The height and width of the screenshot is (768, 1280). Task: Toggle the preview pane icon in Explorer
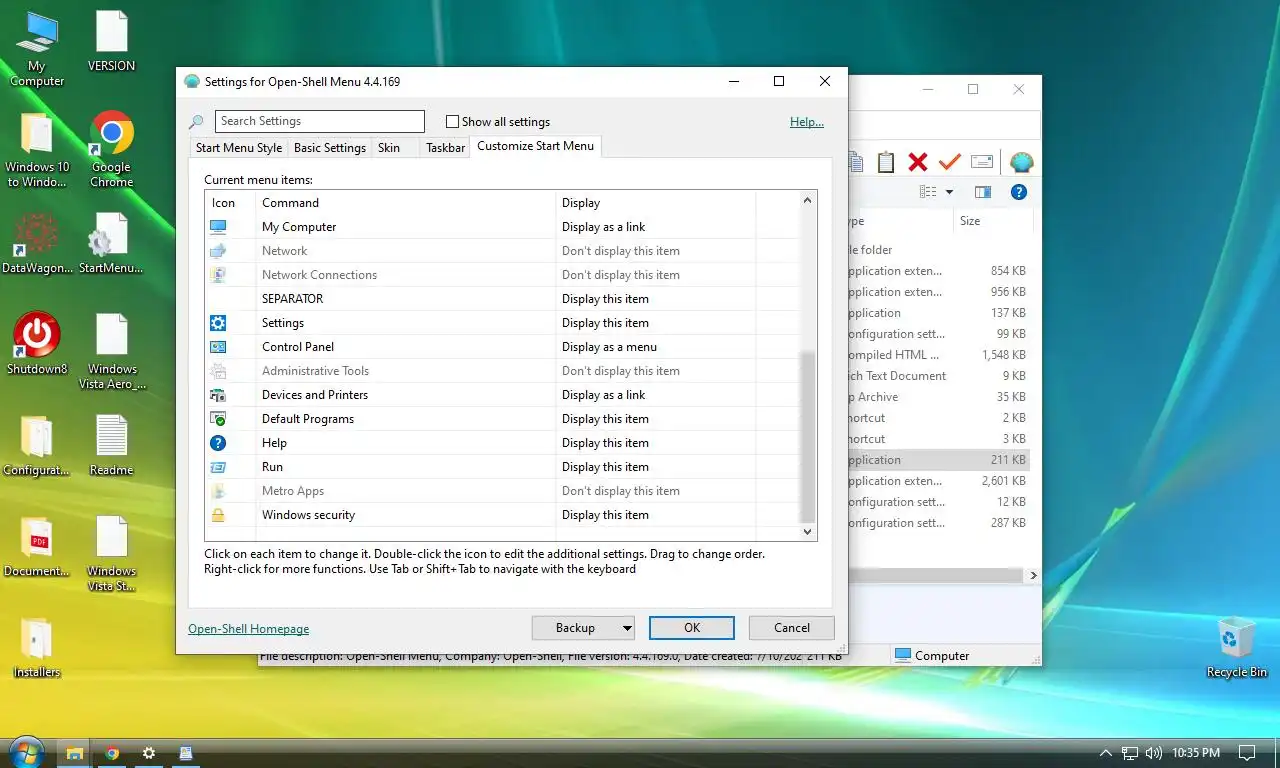[x=983, y=192]
